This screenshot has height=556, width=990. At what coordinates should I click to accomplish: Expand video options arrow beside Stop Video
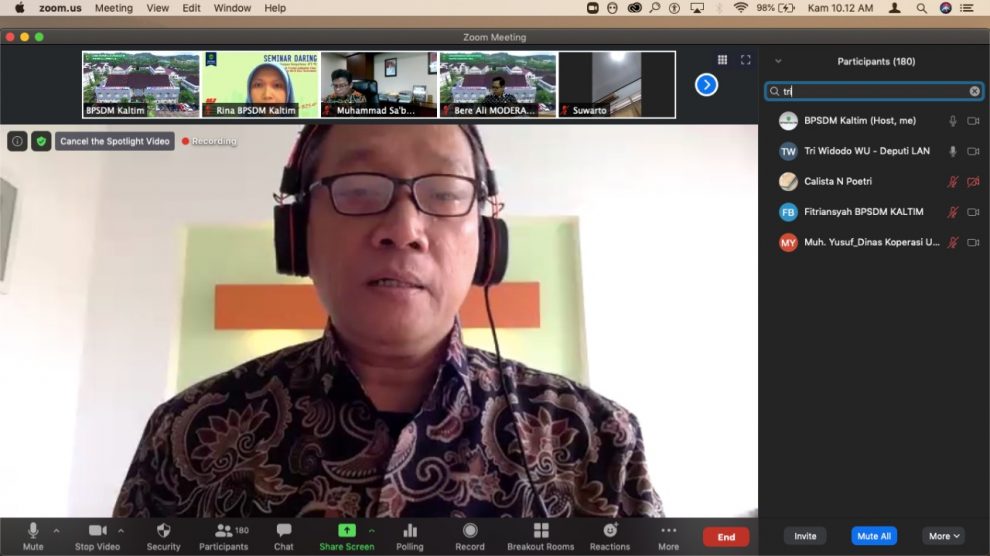click(121, 530)
